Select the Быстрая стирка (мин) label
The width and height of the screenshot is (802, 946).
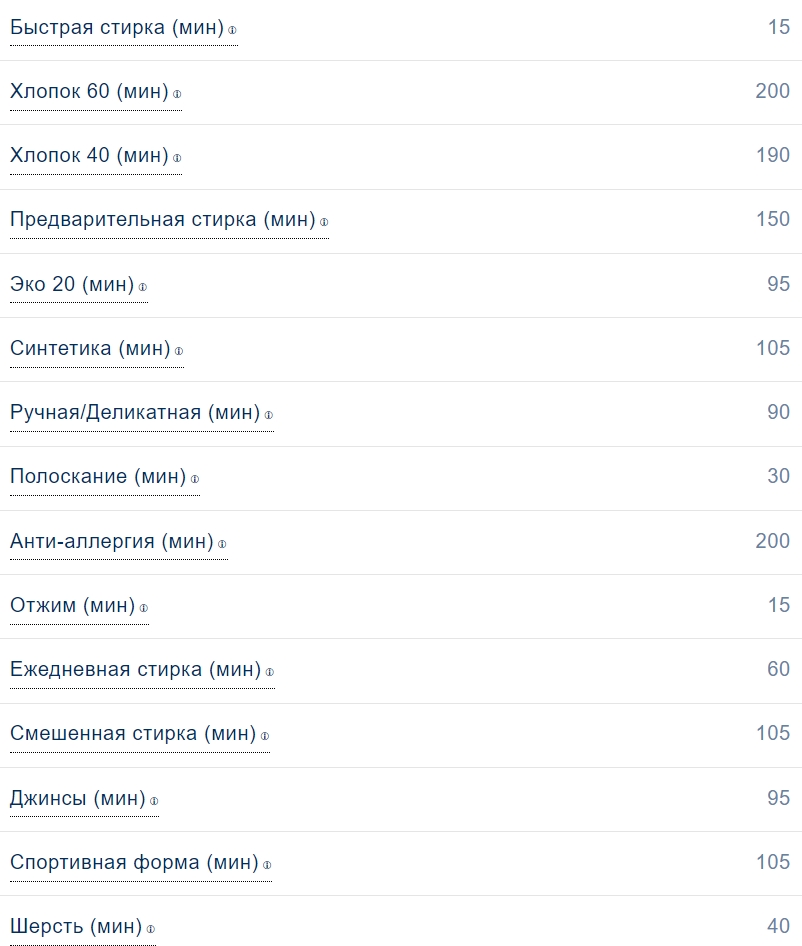(x=117, y=27)
